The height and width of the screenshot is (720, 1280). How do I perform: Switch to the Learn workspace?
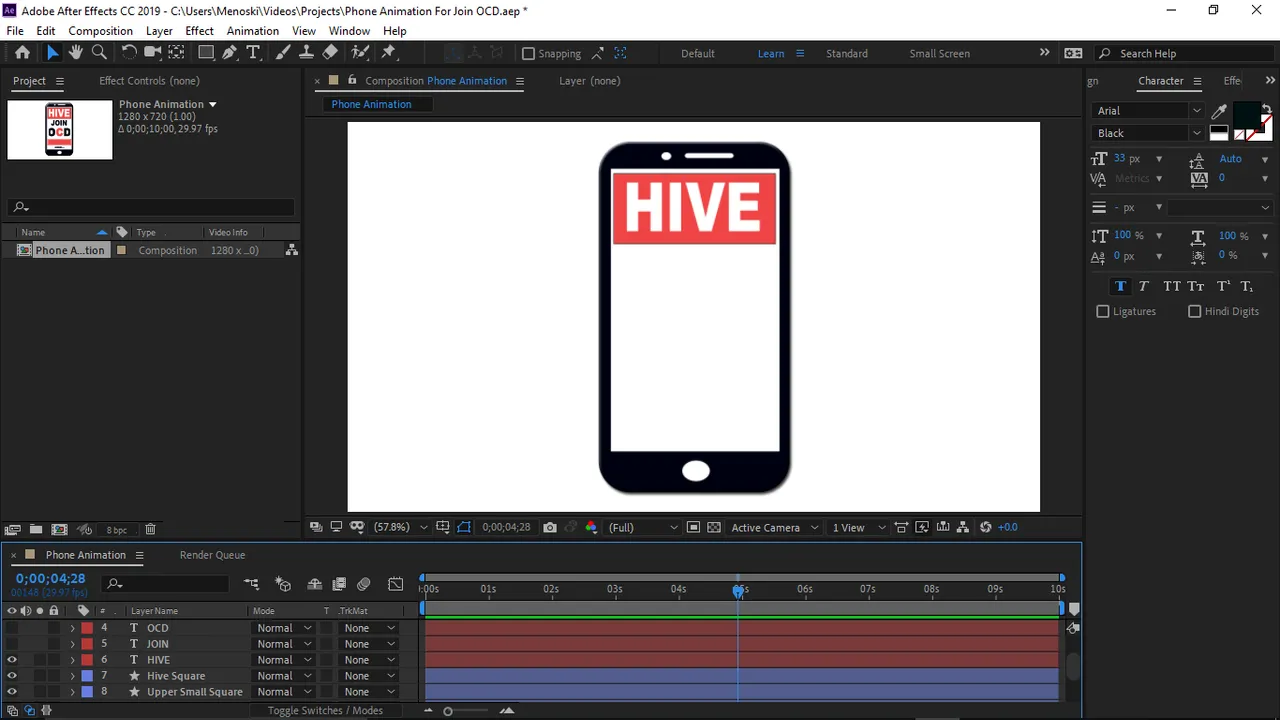coord(771,54)
